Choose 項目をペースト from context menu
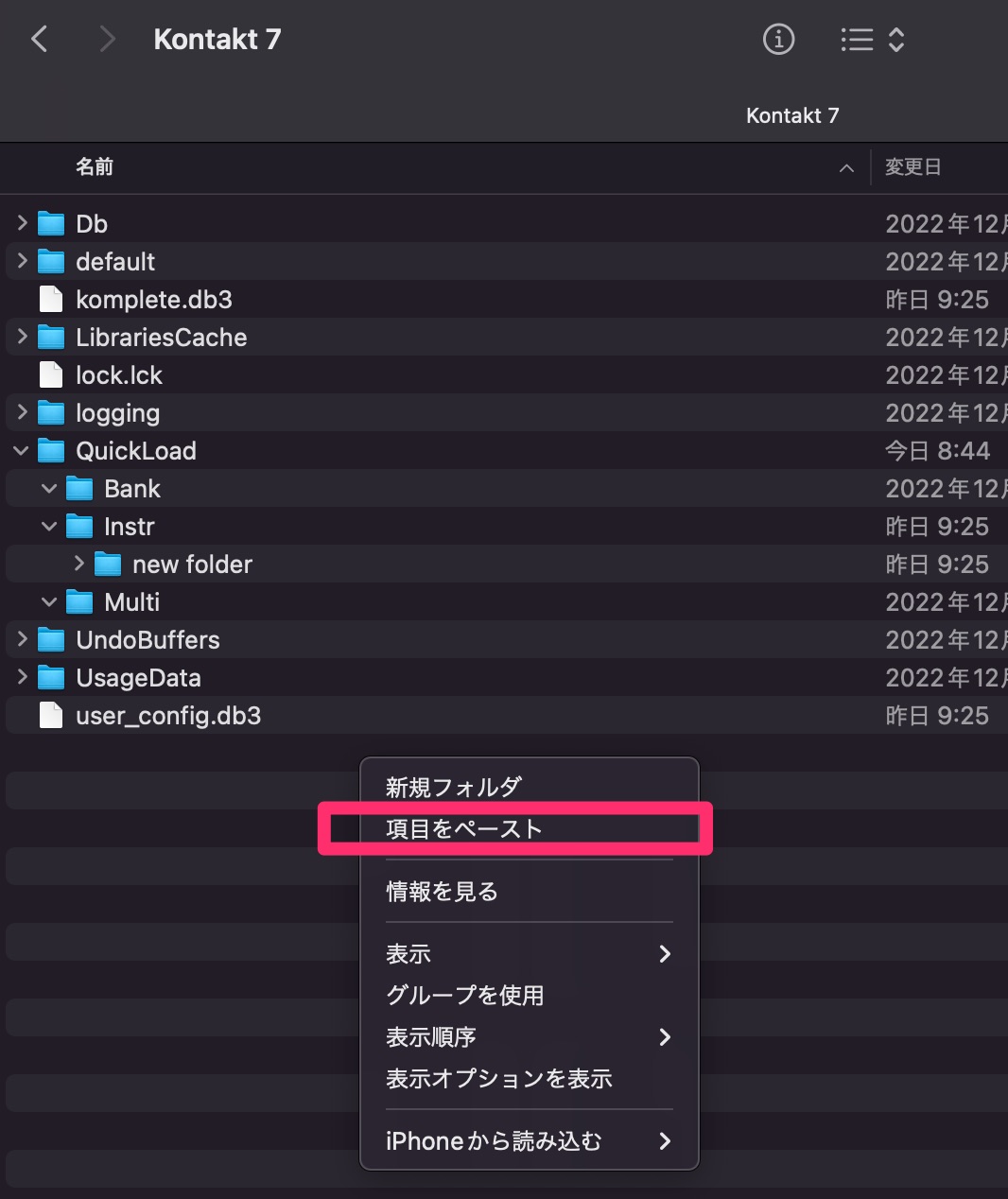1008x1199 pixels. pyautogui.click(x=463, y=829)
